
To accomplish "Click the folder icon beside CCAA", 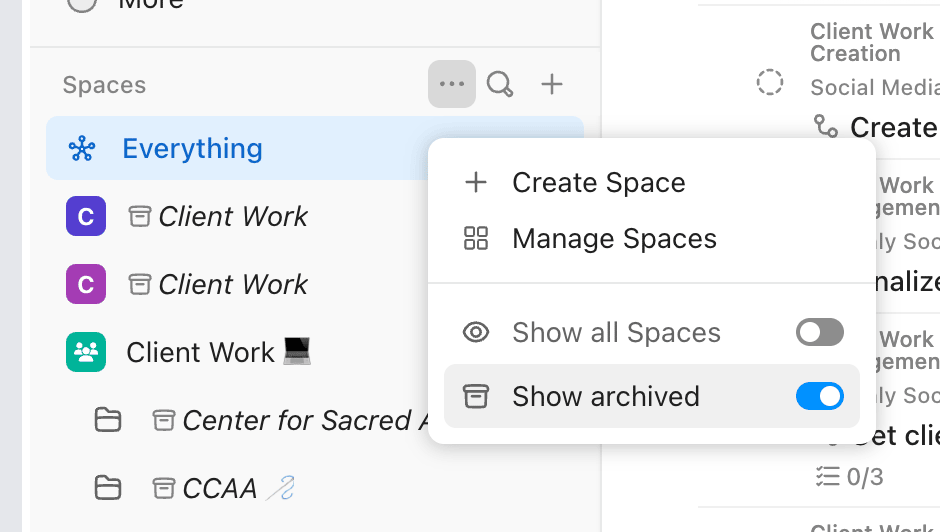I will point(108,488).
